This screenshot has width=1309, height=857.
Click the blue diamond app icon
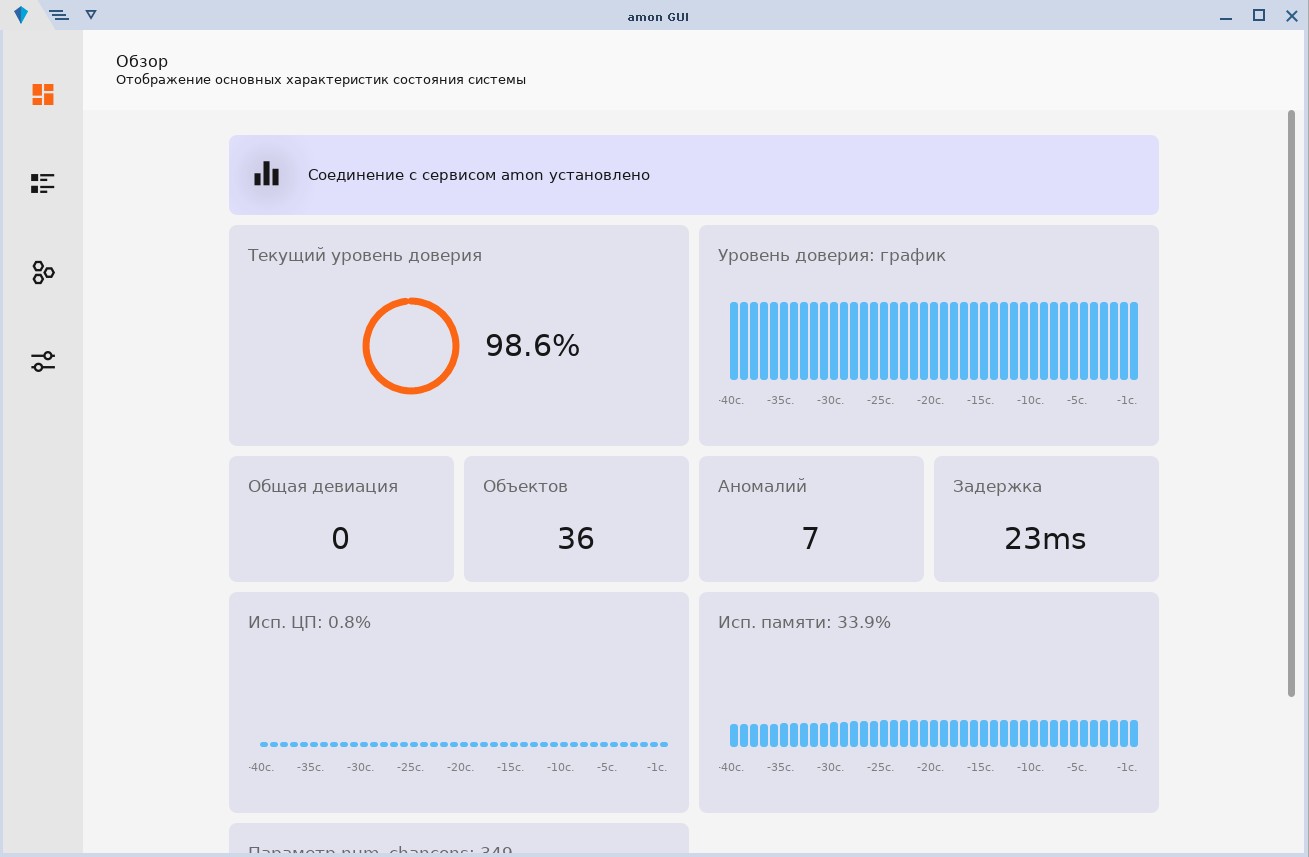pyautogui.click(x=20, y=15)
